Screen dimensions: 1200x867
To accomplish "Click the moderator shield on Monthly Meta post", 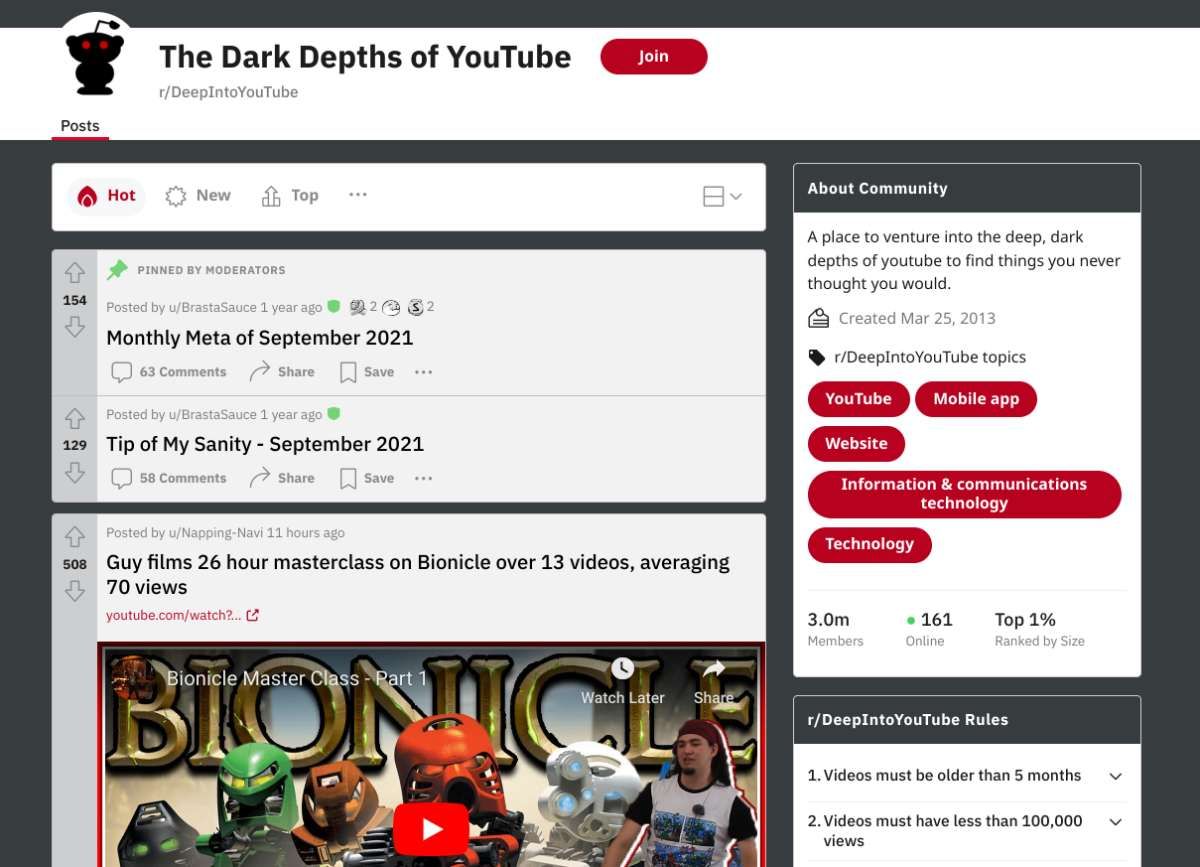I will (x=334, y=307).
